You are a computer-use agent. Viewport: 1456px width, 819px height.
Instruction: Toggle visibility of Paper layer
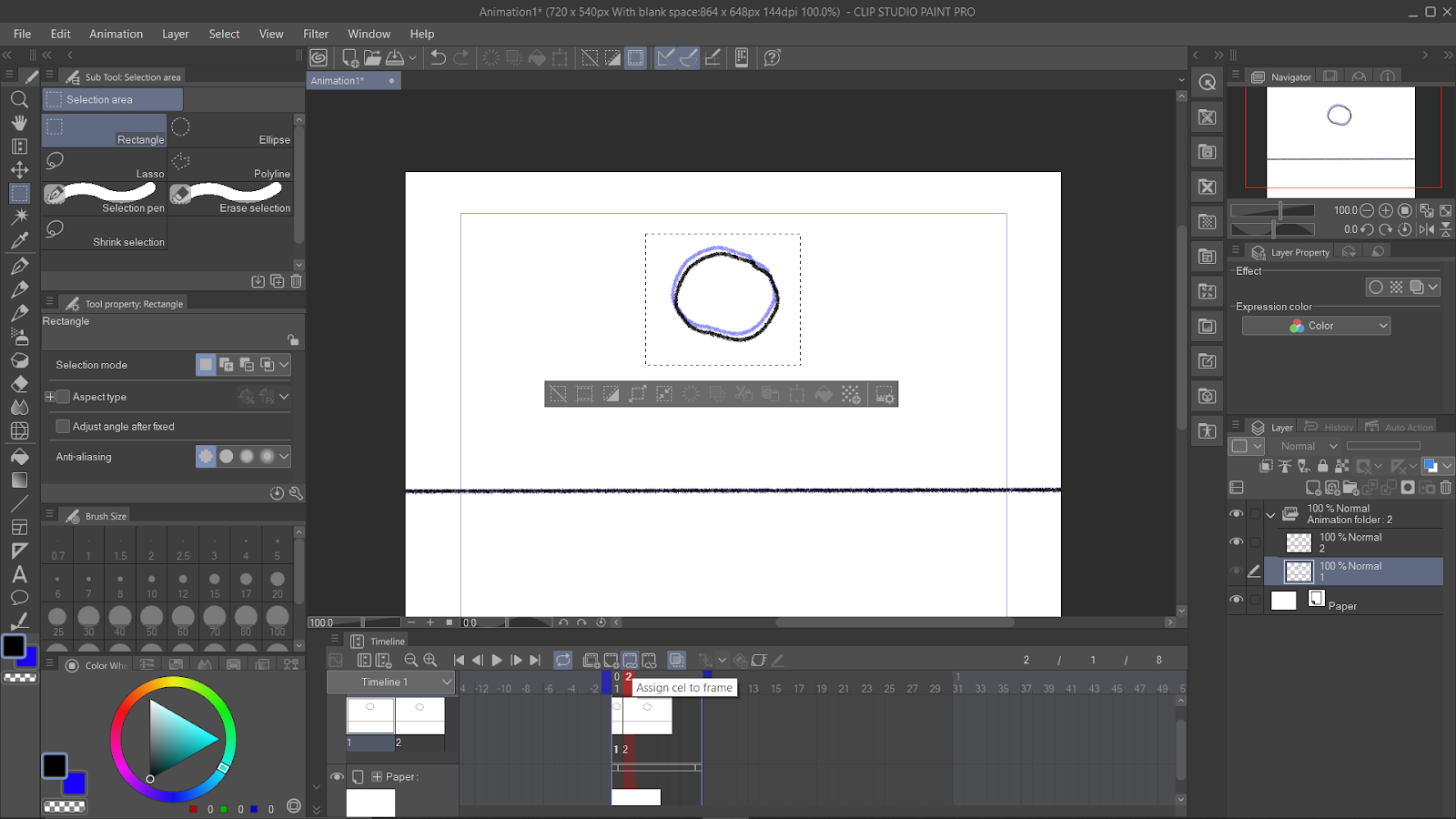pyautogui.click(x=1236, y=600)
